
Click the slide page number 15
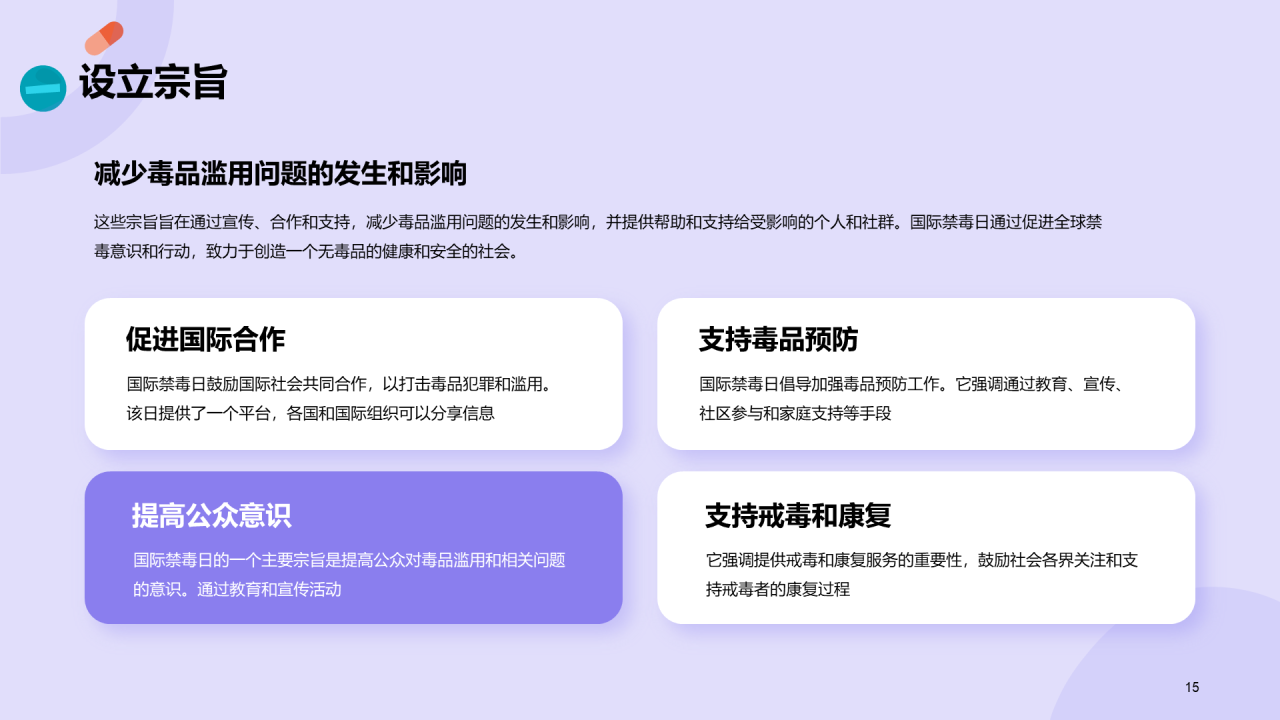pos(1192,687)
